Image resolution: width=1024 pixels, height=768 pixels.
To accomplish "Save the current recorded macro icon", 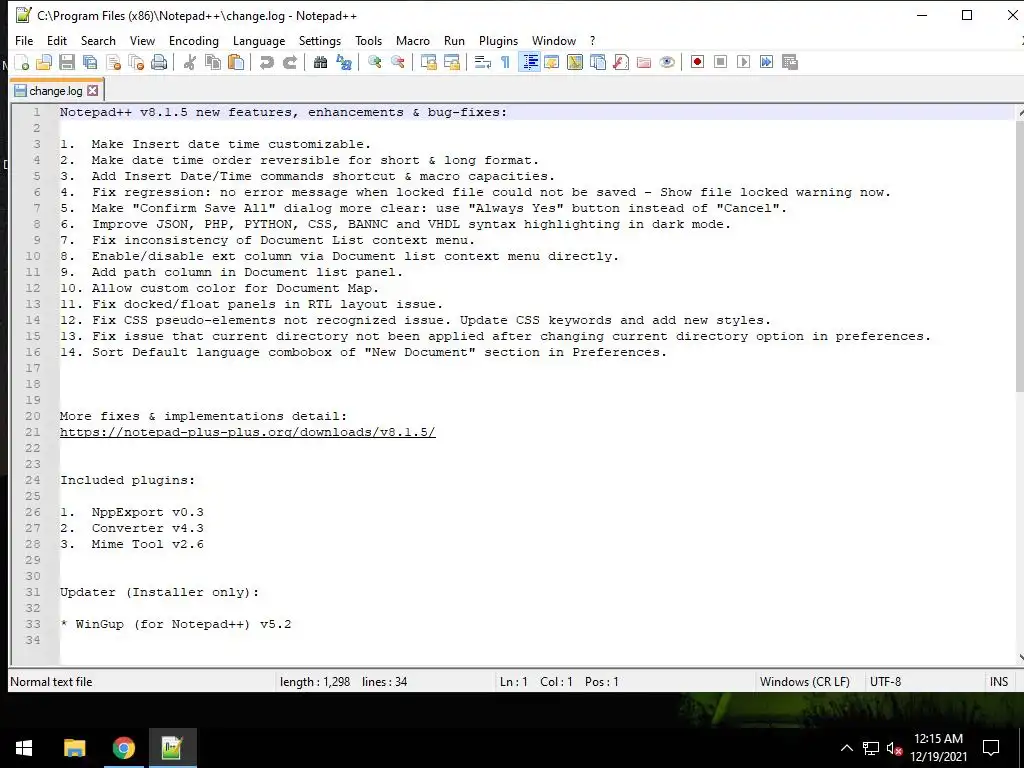I will [x=790, y=62].
